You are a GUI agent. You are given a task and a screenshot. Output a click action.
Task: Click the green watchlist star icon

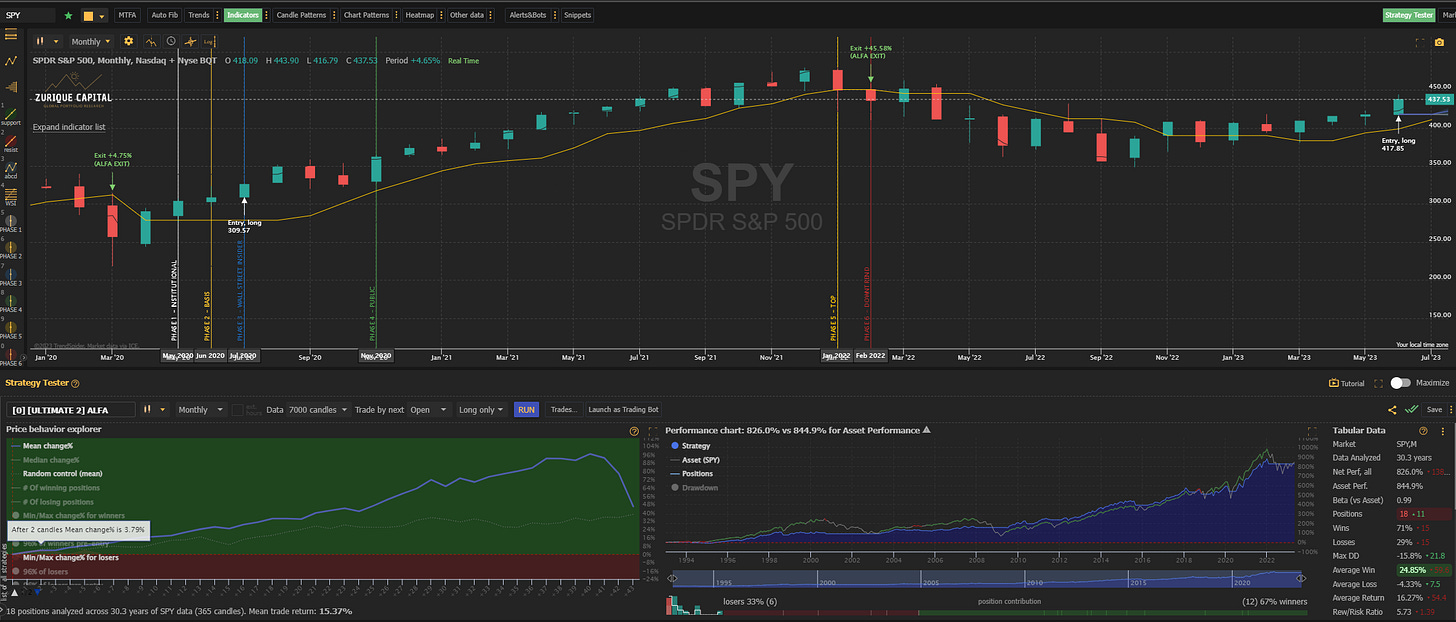68,16
